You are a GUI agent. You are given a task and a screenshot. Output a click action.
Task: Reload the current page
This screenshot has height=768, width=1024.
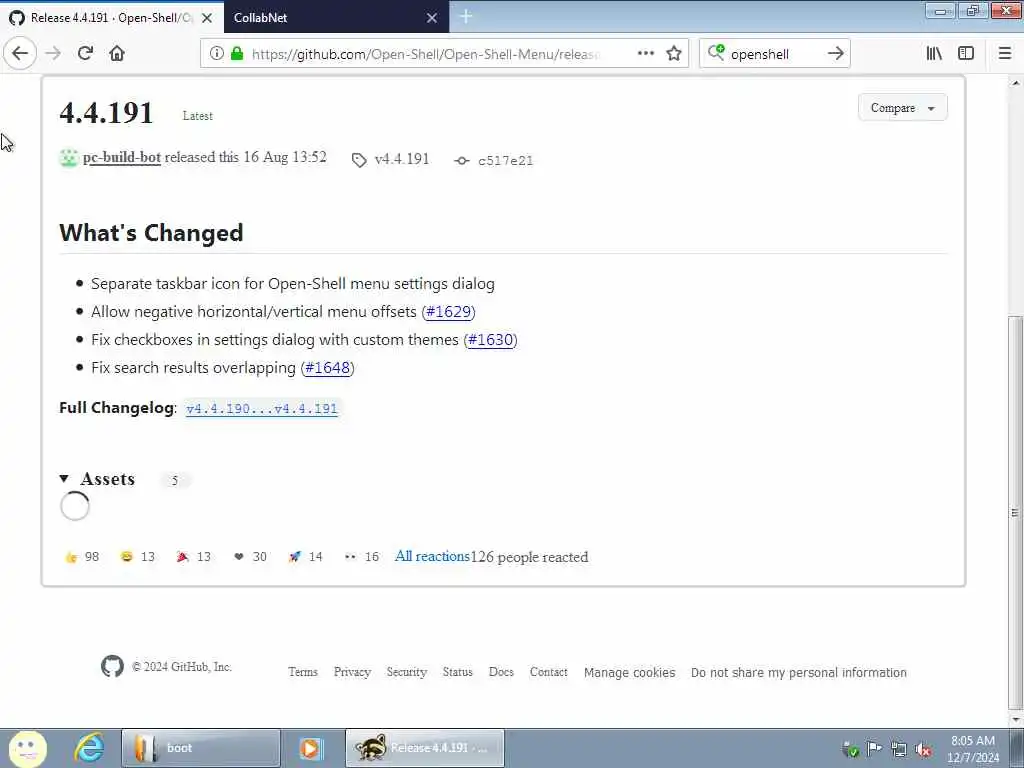click(85, 54)
